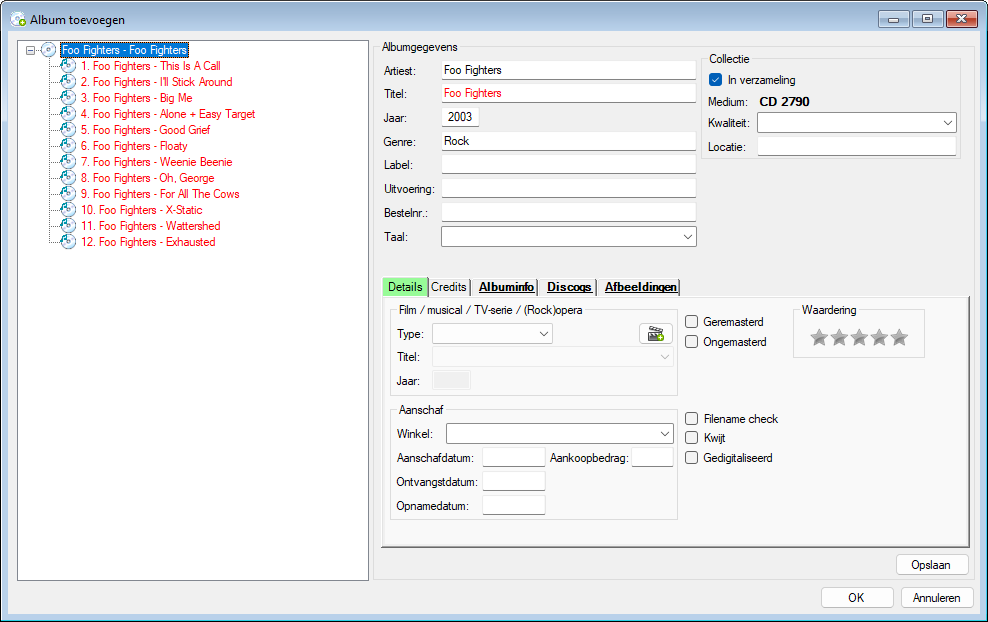
Task: Click the Aankoopbedrag input field
Action: coord(652,458)
